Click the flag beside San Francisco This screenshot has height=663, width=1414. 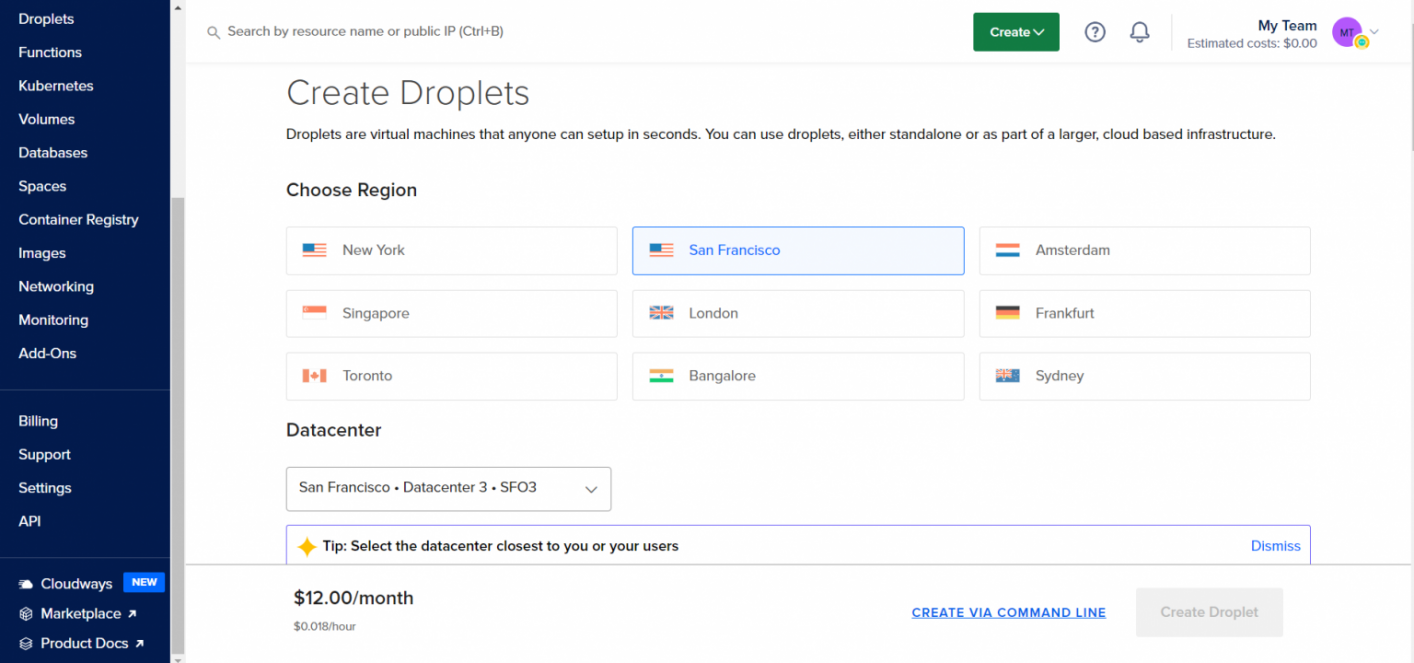[x=661, y=250]
